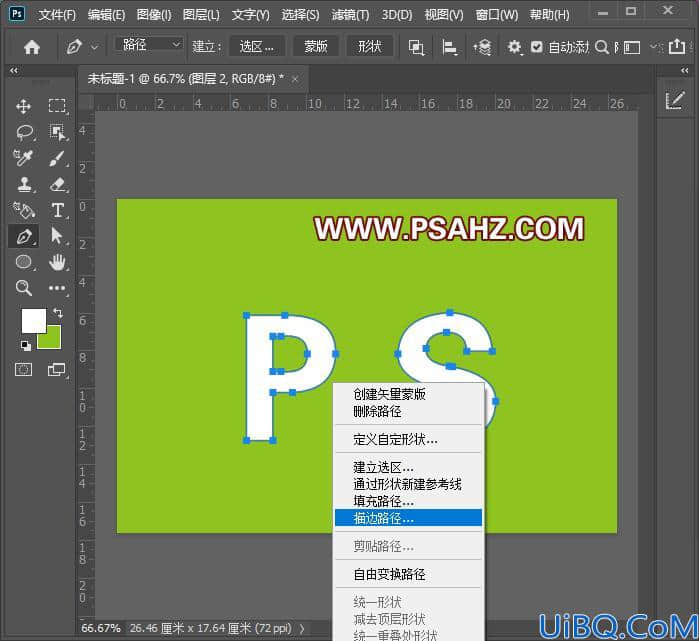The image size is (699, 641).
Task: Select the Brush tool
Action: point(57,158)
